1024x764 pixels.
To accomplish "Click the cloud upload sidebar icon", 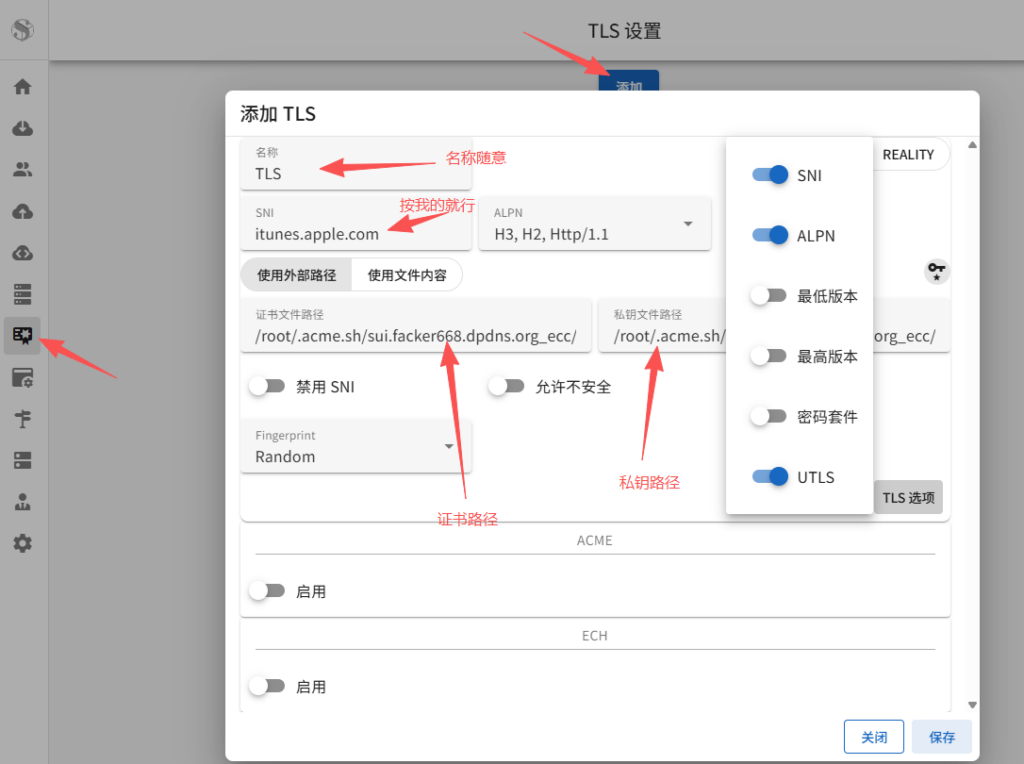I will [x=22, y=210].
